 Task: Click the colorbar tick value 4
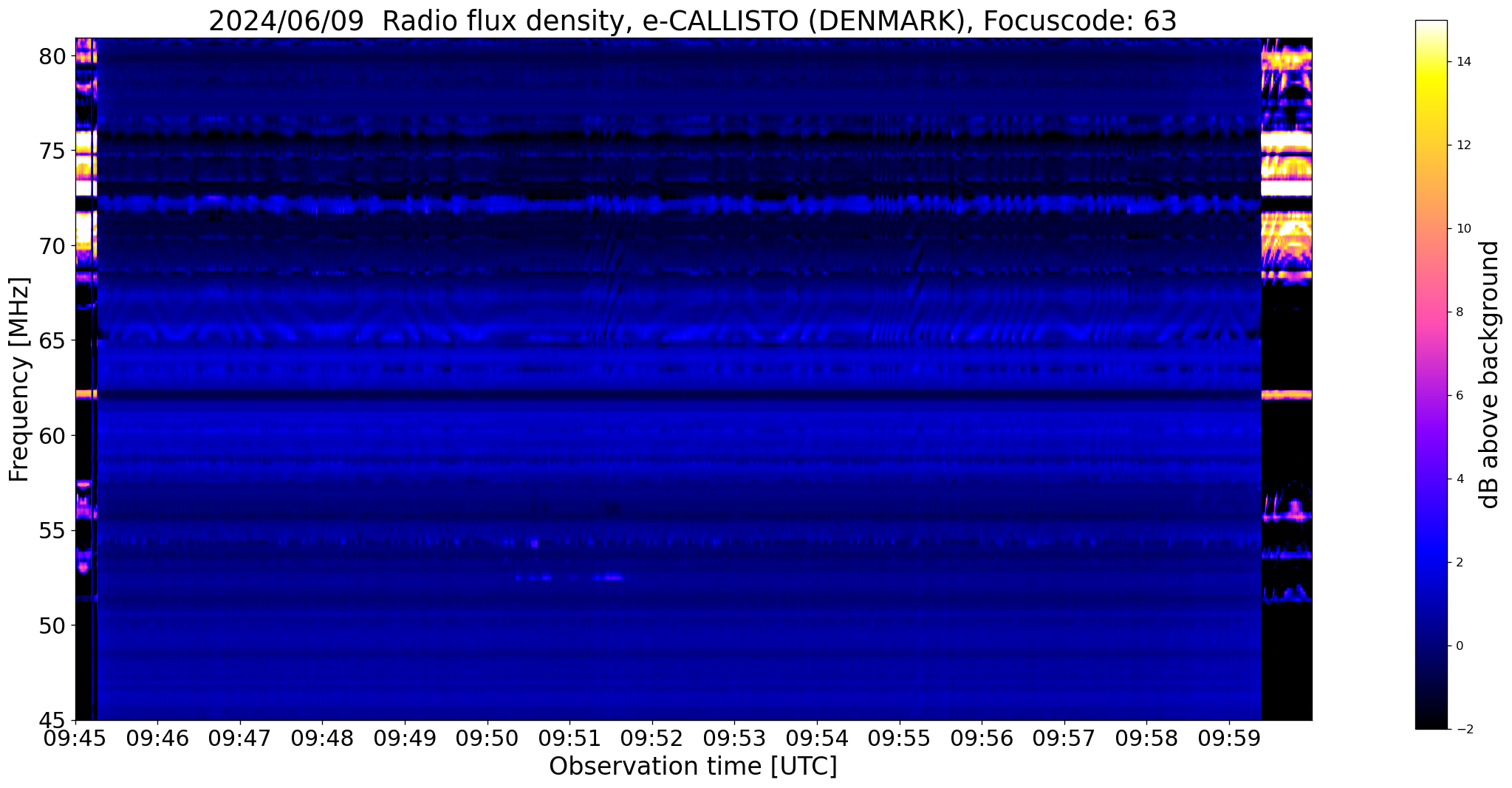[x=1460, y=479]
